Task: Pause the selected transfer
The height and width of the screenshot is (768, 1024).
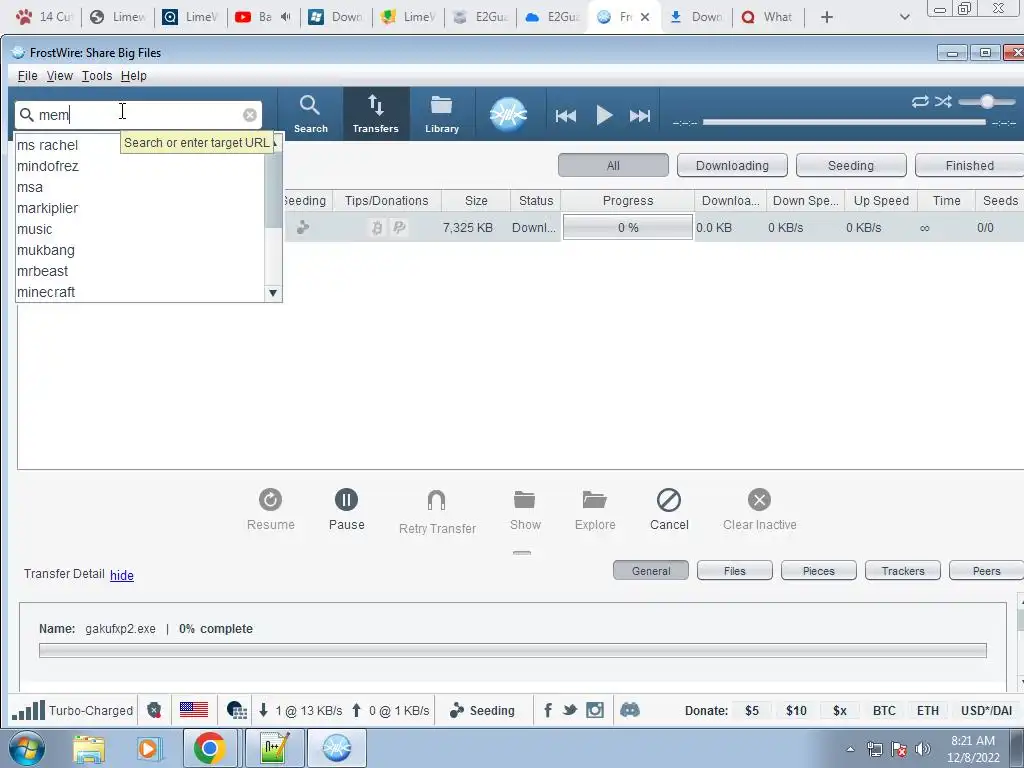Action: tap(346, 509)
